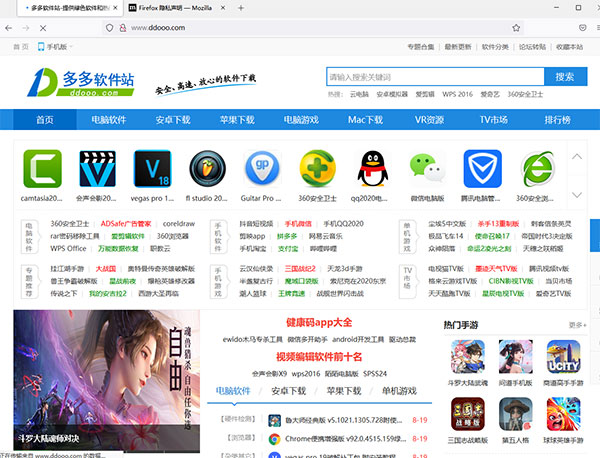
Task: Open the 腾讯电脑管家 shield icon
Action: [x=483, y=169]
